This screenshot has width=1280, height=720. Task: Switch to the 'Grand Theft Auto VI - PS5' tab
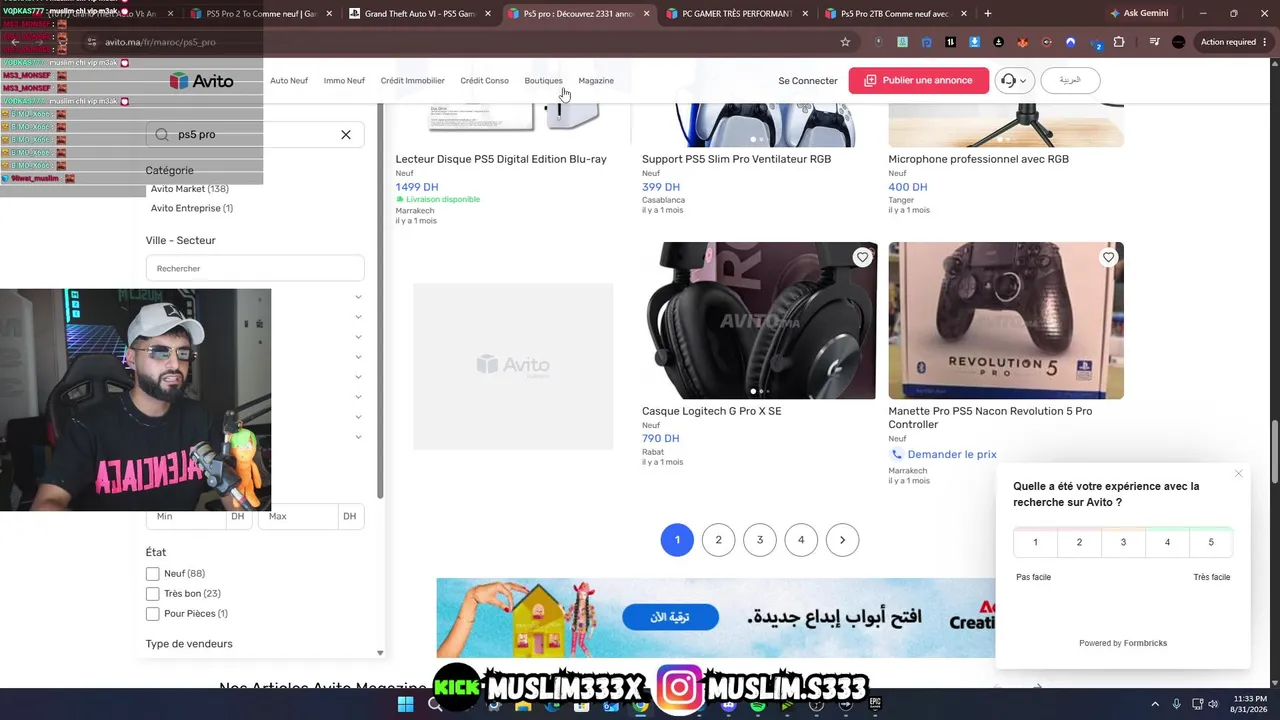coord(417,14)
